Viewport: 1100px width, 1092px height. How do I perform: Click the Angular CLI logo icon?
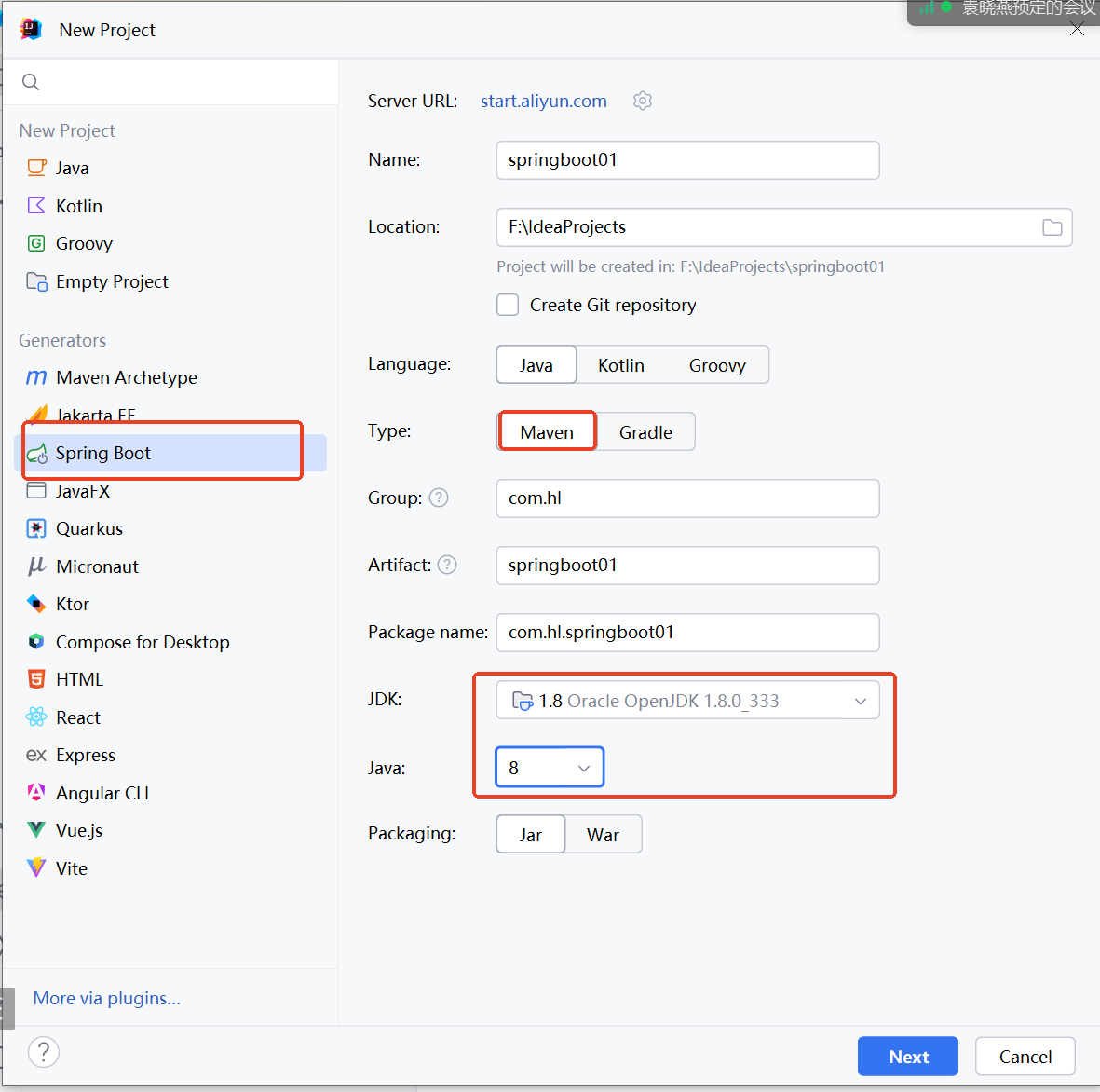(36, 792)
